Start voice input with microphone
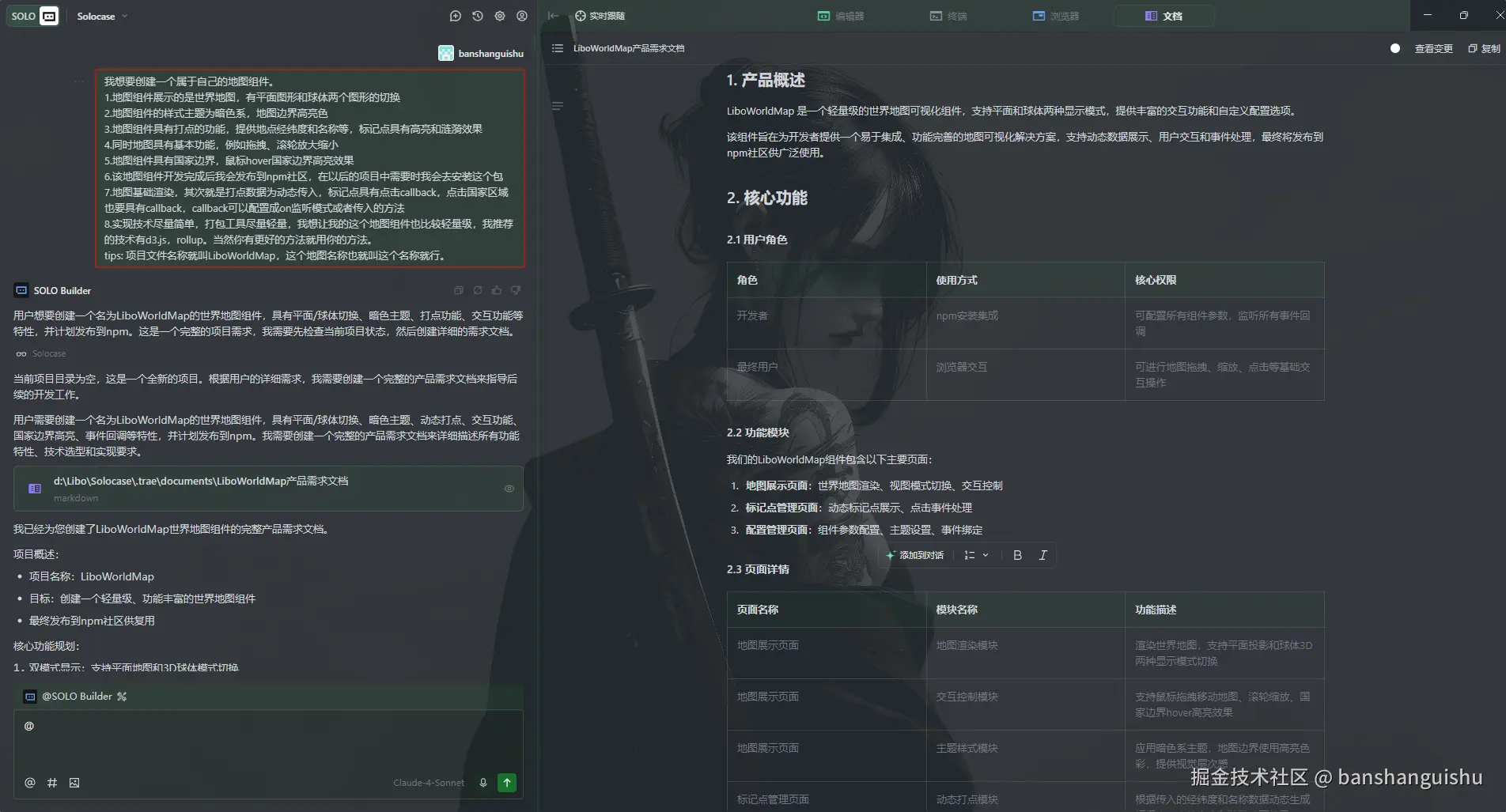1506x812 pixels. pyautogui.click(x=483, y=783)
